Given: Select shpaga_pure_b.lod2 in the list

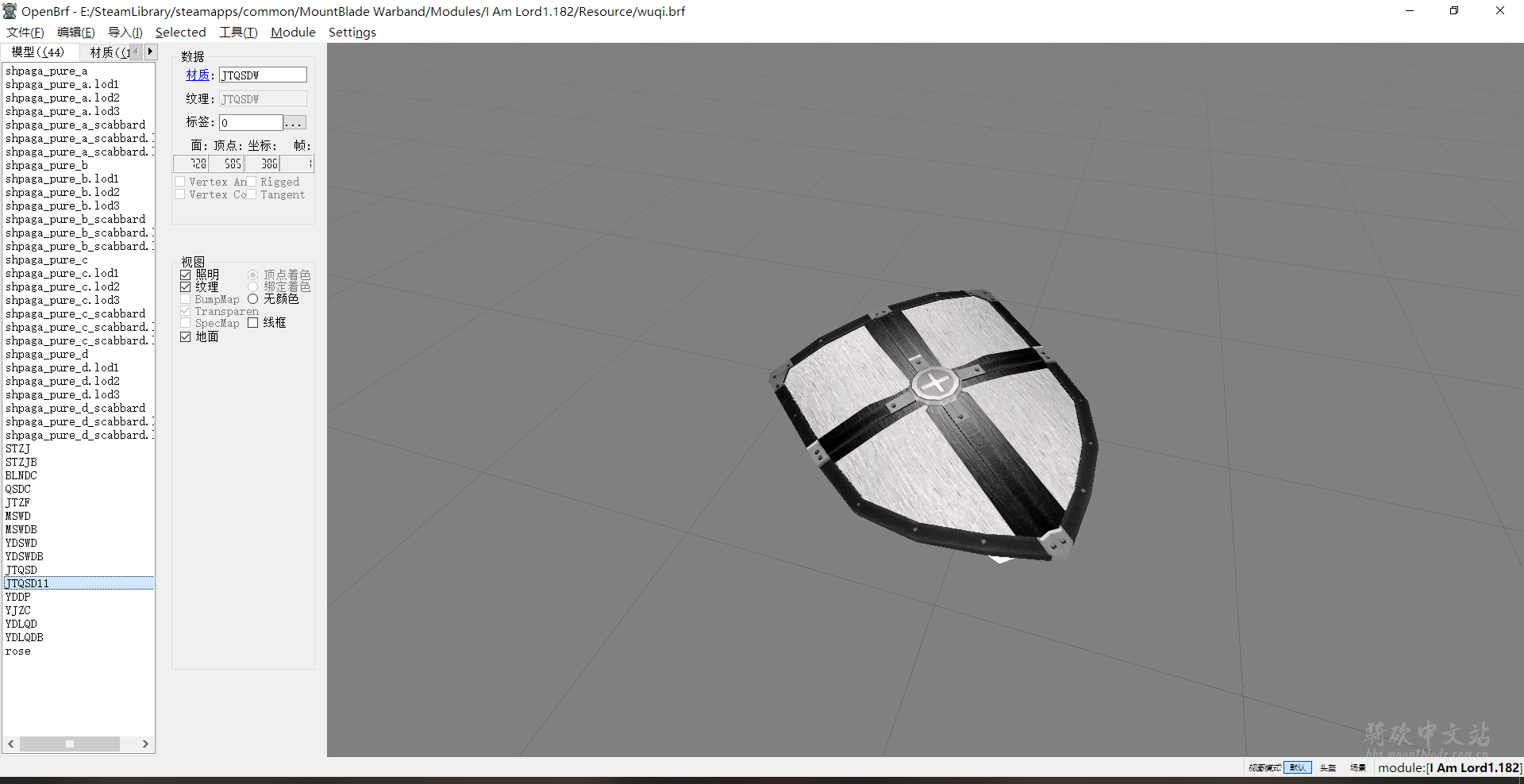Looking at the screenshot, I should point(62,192).
